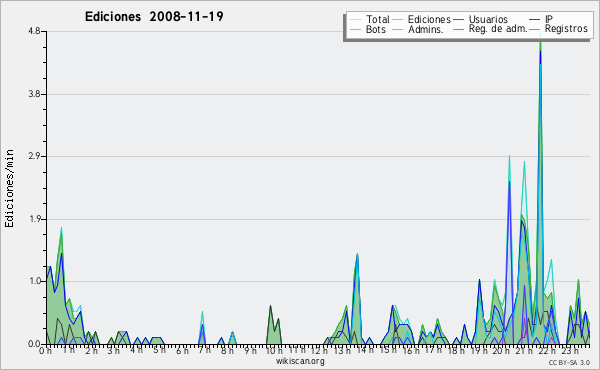Click the y-axis value 4.8
The height and width of the screenshot is (370, 600).
click(34, 31)
